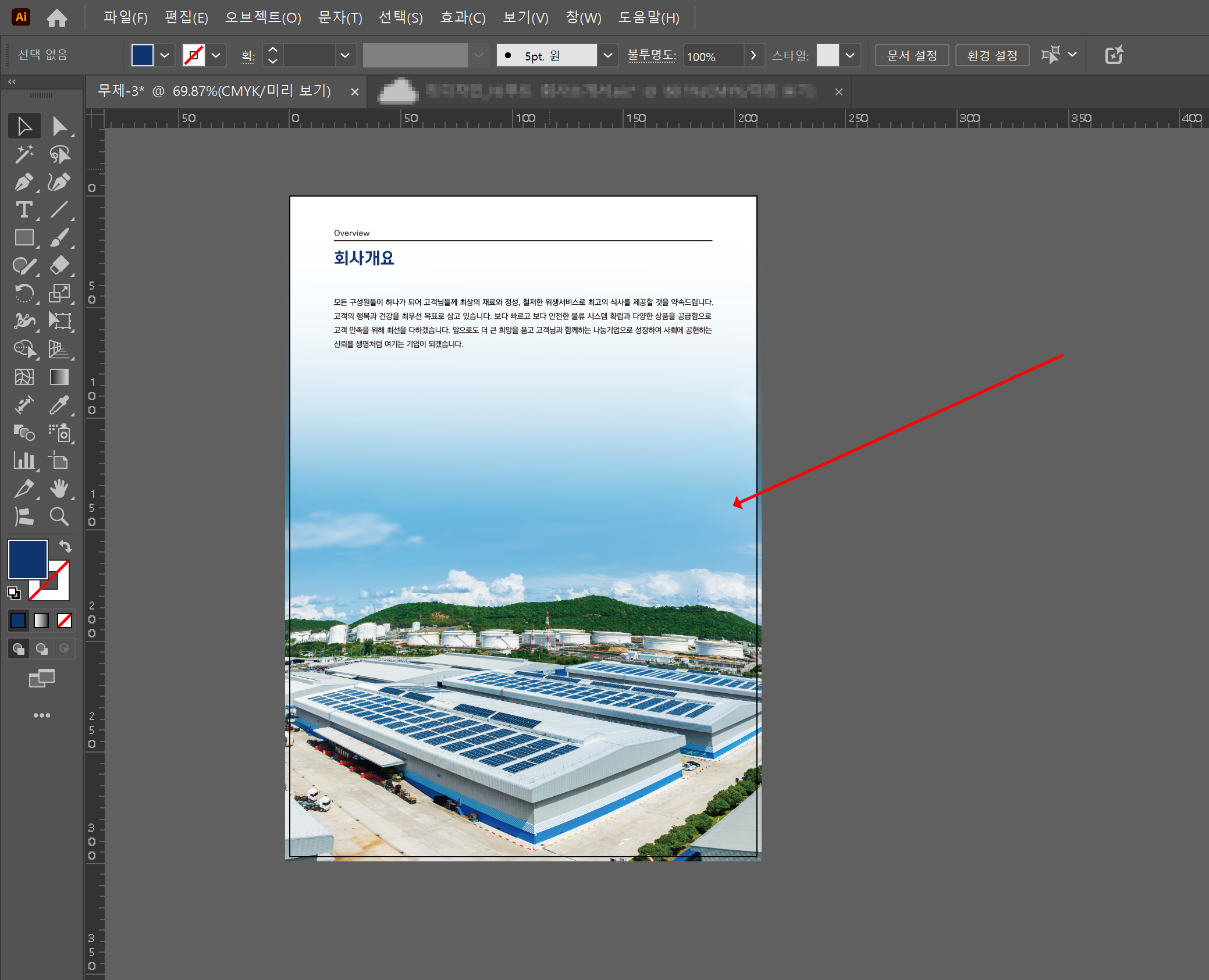
Task: Select the Type tool
Action: pyautogui.click(x=24, y=210)
